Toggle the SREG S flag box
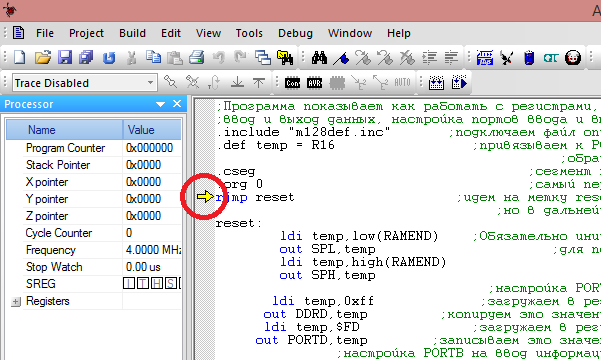Viewport: 601px width, 360px height. pyautogui.click(x=170, y=284)
